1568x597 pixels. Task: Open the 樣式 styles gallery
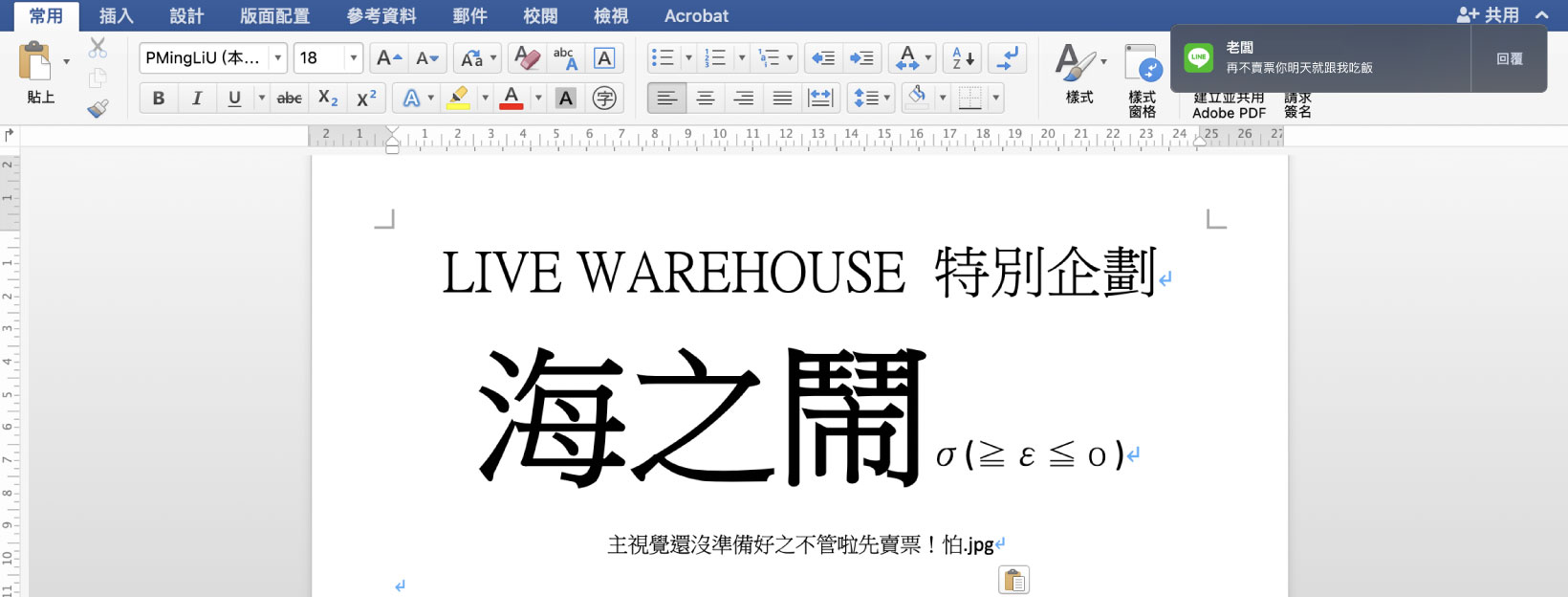point(1080,74)
